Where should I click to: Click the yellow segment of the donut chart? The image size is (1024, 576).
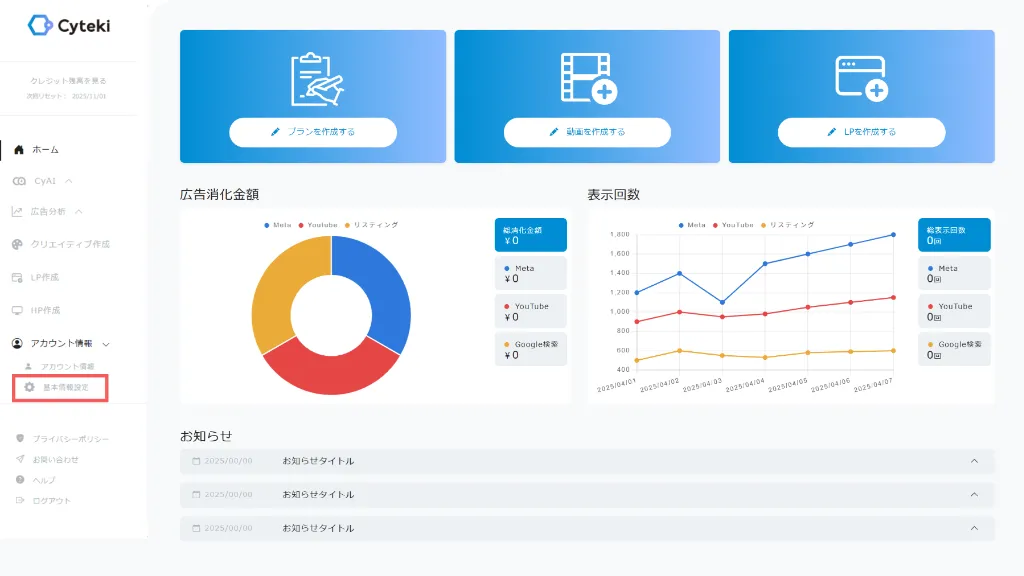(x=275, y=285)
